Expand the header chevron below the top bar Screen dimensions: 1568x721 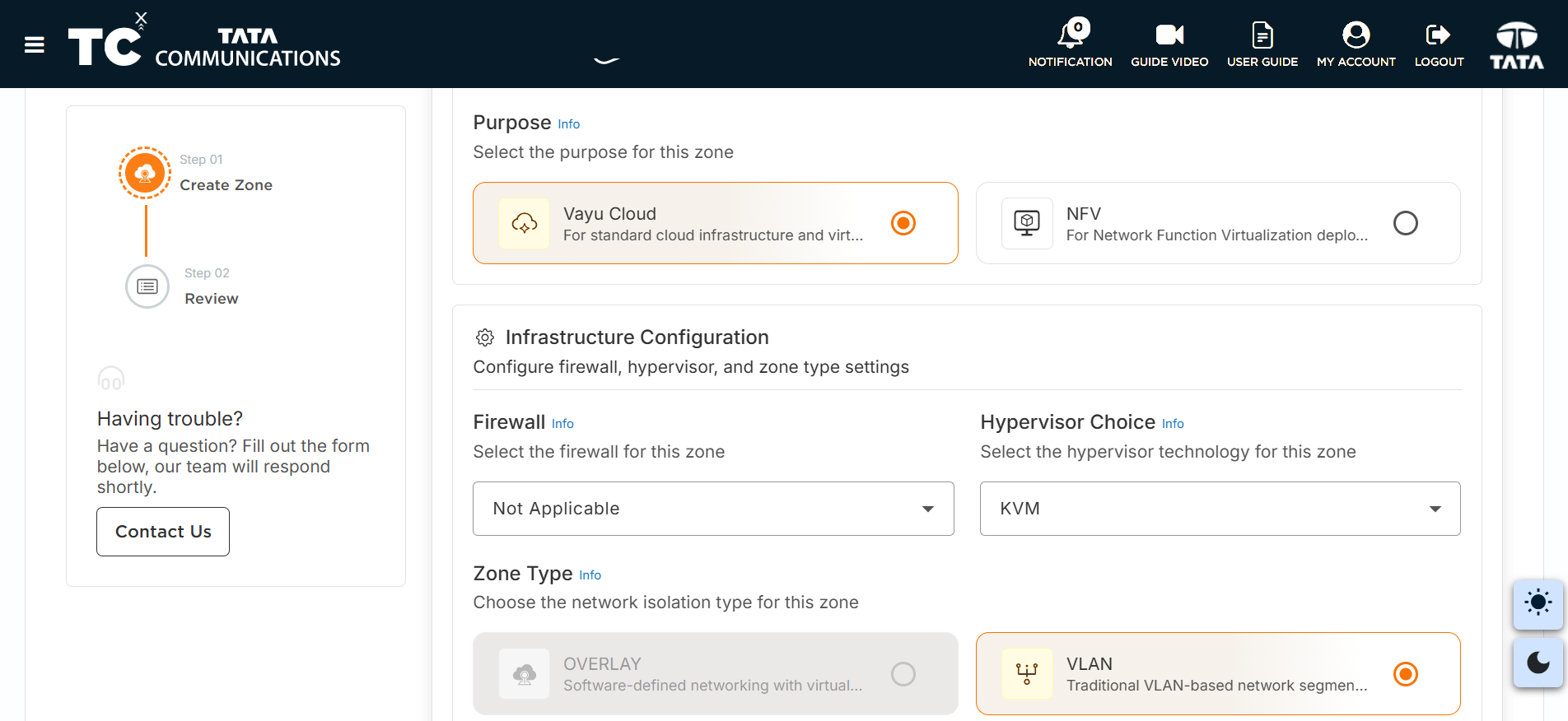click(607, 60)
